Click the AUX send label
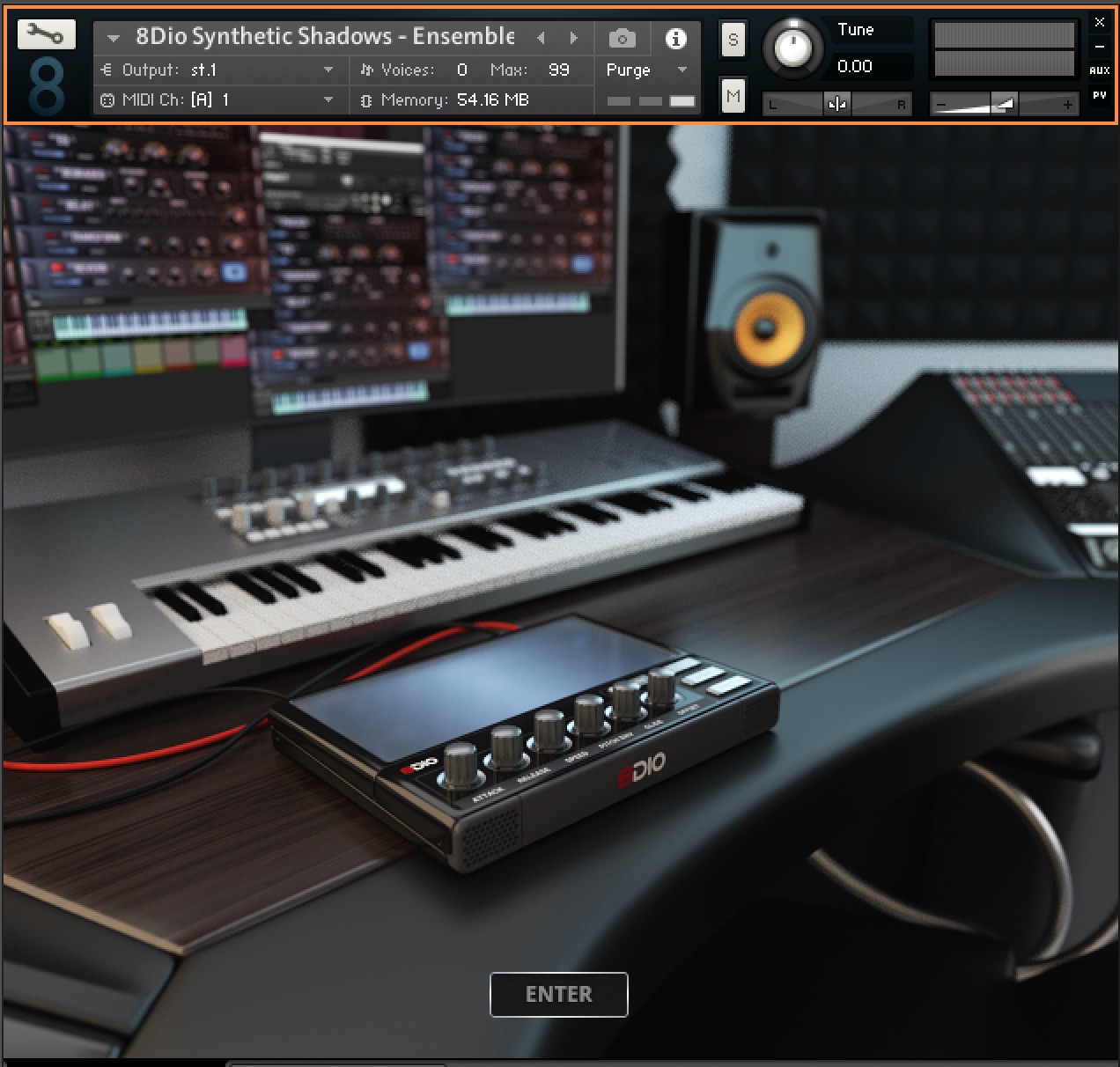Image resolution: width=1120 pixels, height=1067 pixels. click(x=1099, y=70)
